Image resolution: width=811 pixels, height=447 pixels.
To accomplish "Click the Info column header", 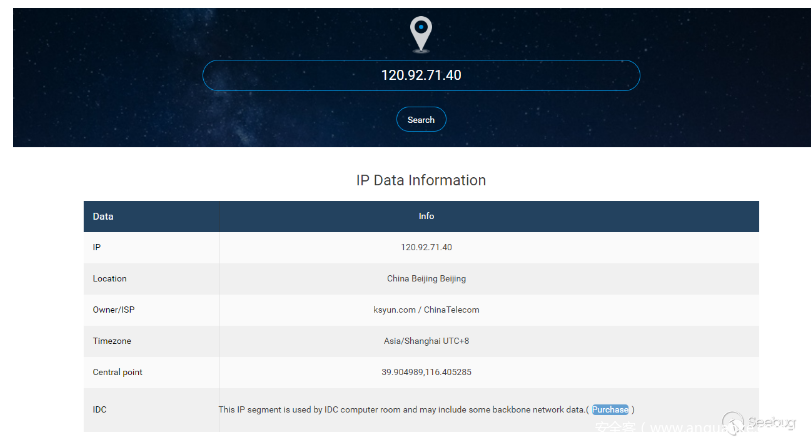I will coord(426,216).
